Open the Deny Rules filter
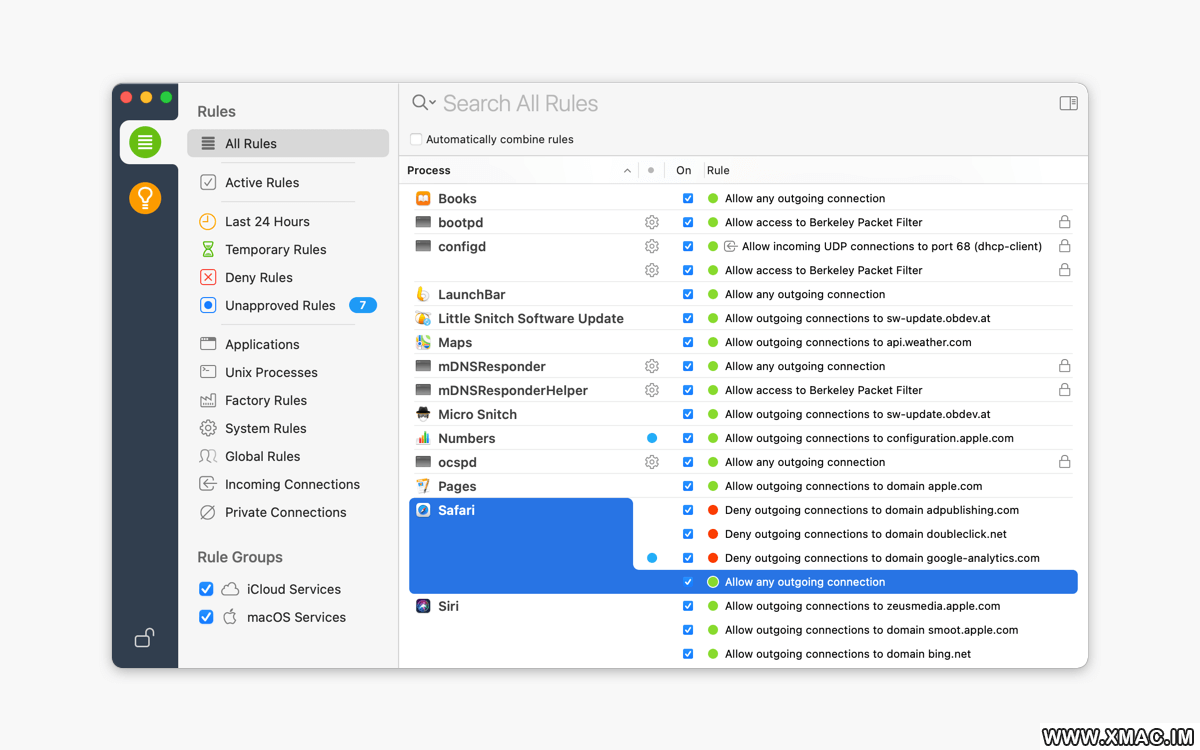Viewport: 1200px width, 750px height. [x=259, y=277]
